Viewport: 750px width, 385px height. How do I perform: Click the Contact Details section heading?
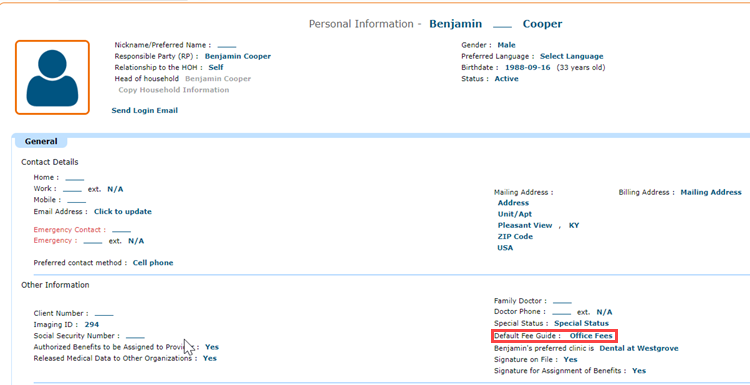(x=50, y=162)
